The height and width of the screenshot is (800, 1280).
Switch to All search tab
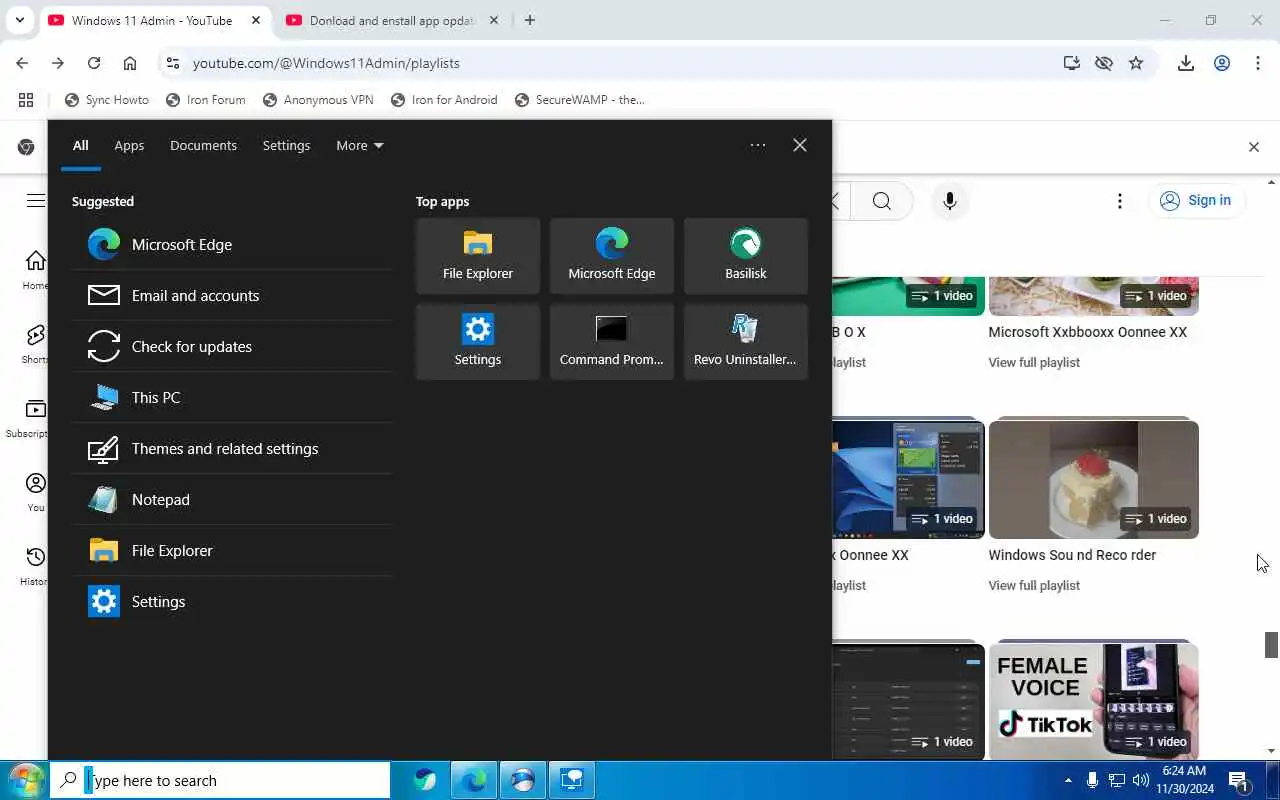[x=80, y=145]
